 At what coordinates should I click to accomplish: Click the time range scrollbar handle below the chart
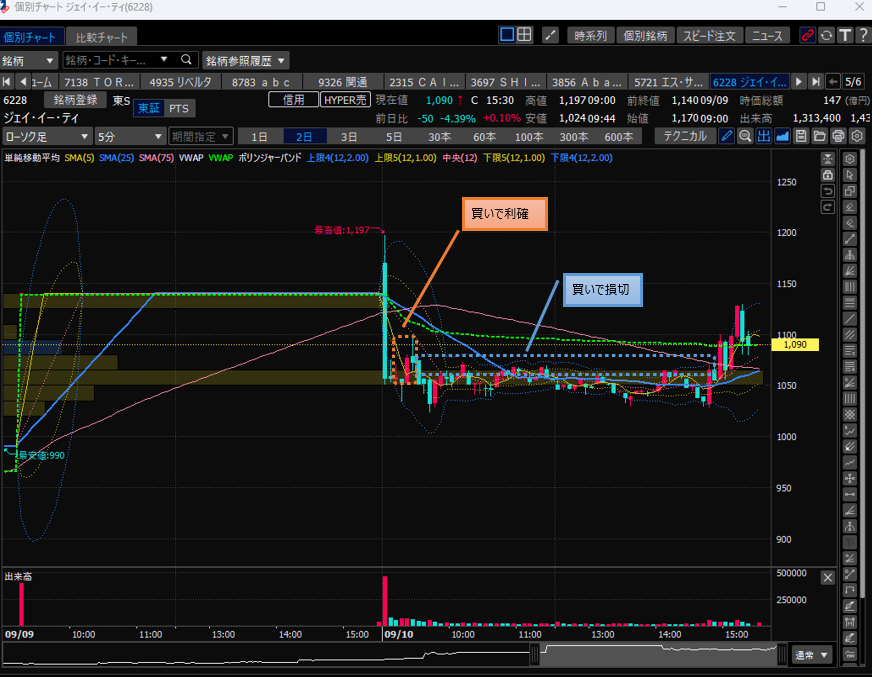[537, 655]
